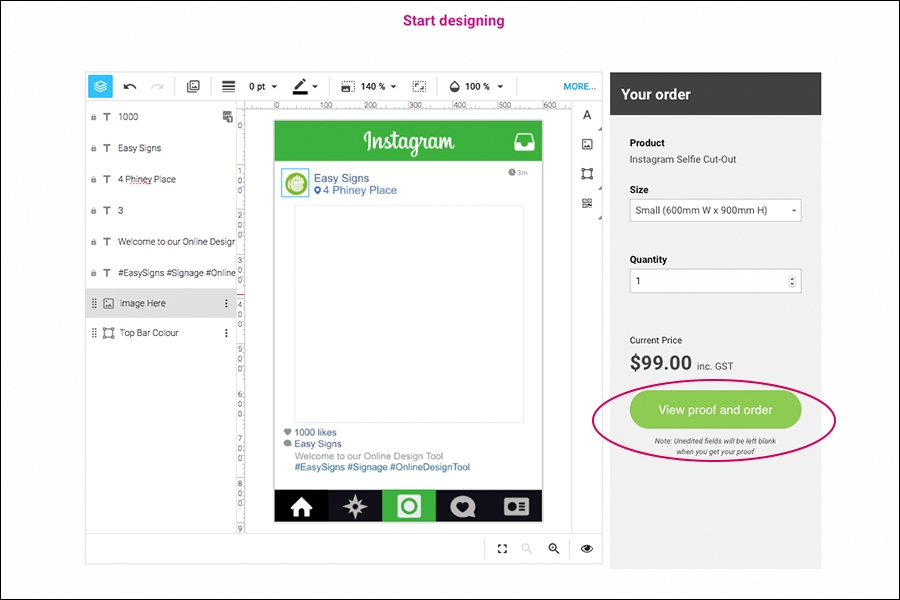This screenshot has height=600, width=900.
Task: Click the inbox tray icon in green bar
Action: click(x=524, y=141)
